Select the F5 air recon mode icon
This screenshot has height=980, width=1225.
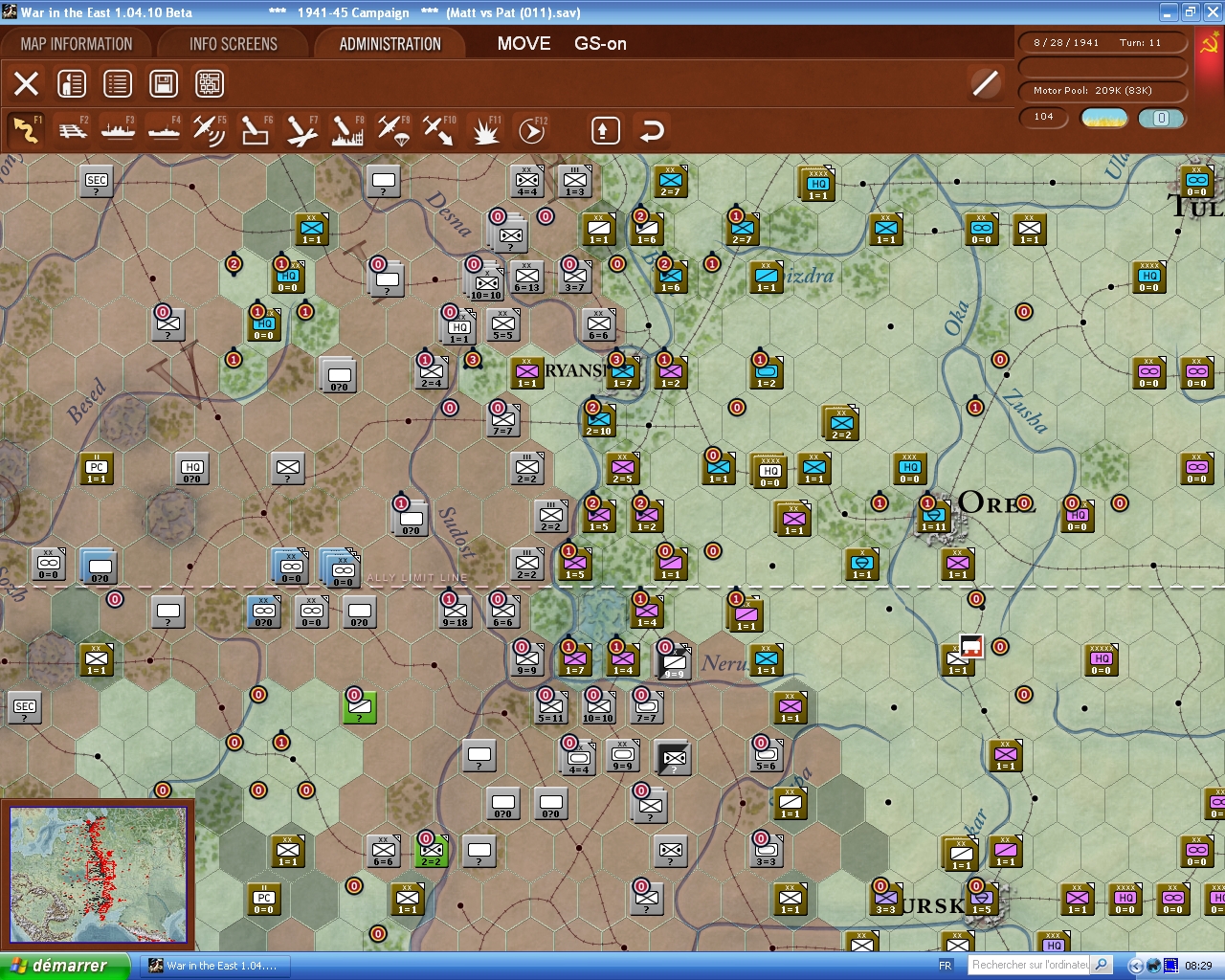(x=210, y=130)
